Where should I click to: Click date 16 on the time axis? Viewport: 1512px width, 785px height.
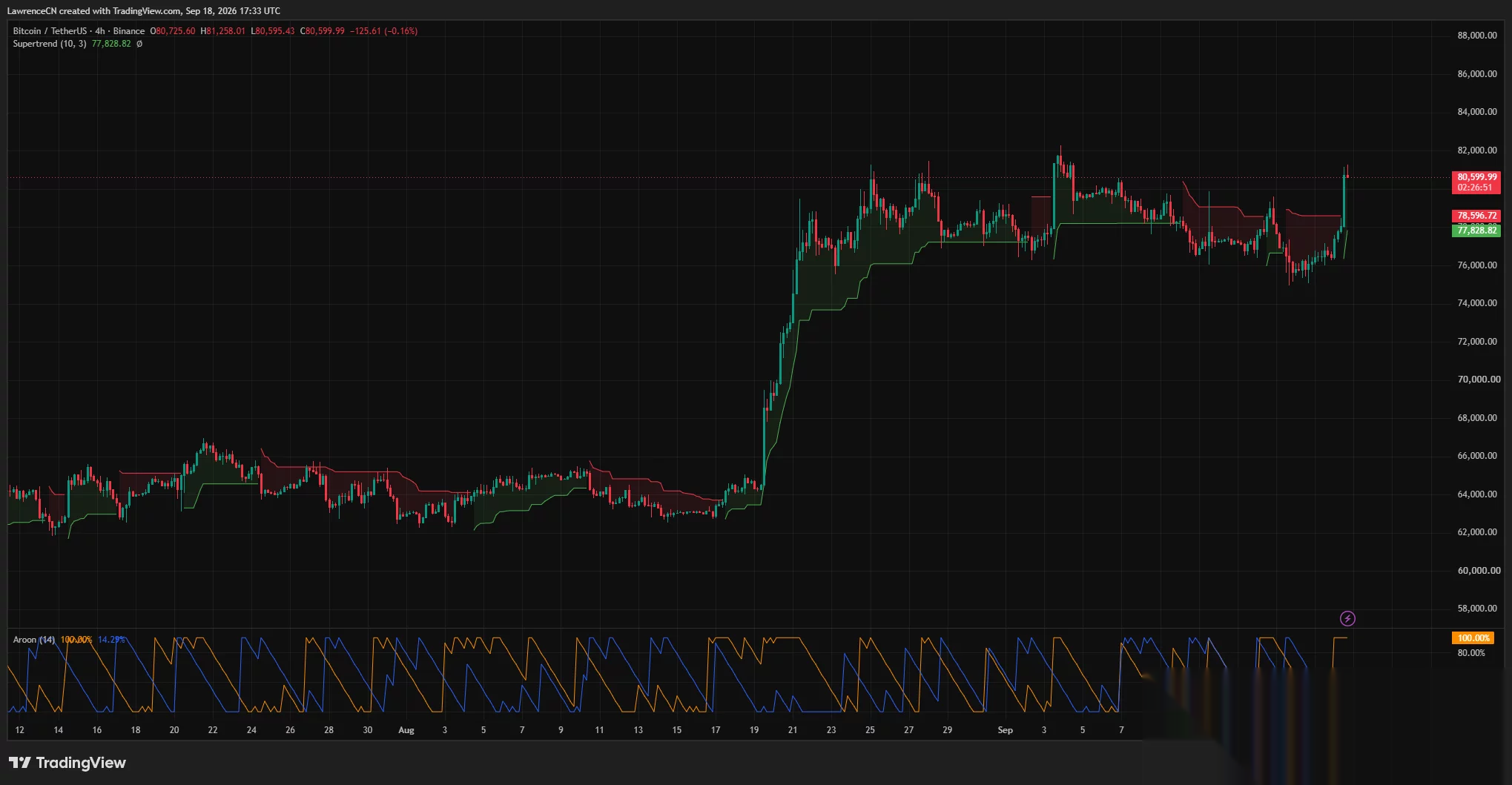pos(97,730)
